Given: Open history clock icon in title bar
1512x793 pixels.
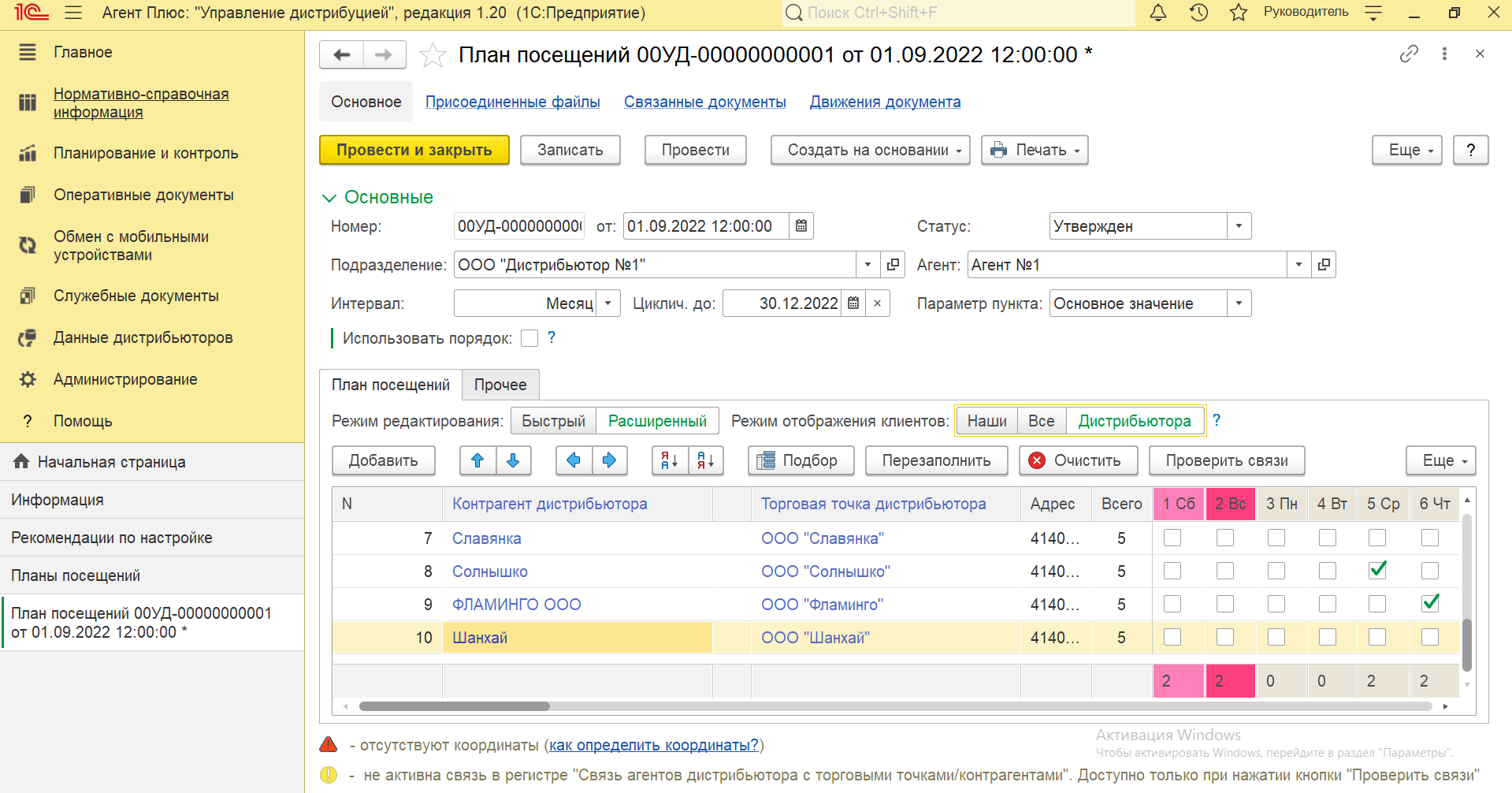Looking at the screenshot, I should click(1198, 13).
